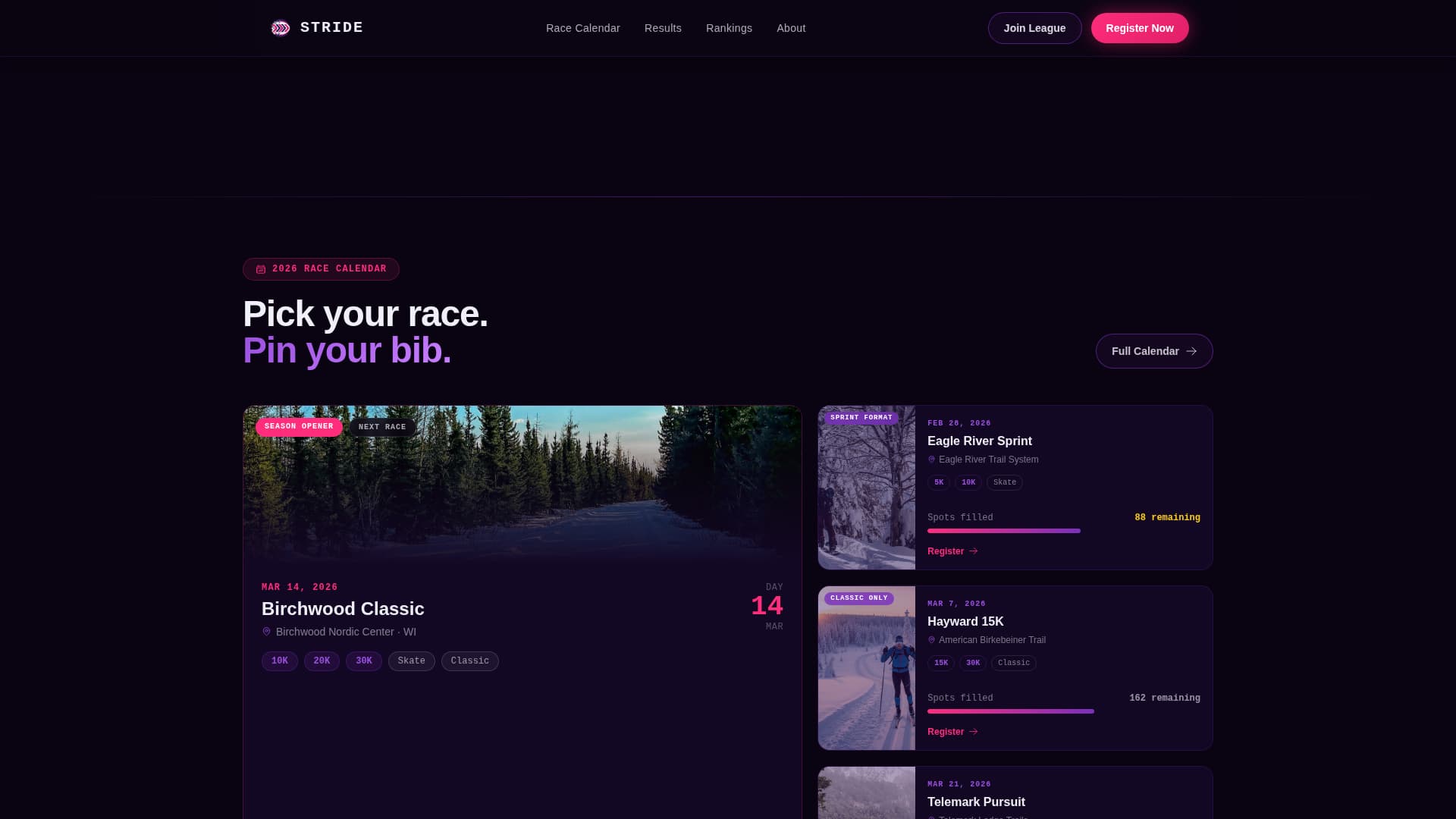Viewport: 1456px width, 819px height.
Task: Open the Hayward 15K skier thumbnail
Action: pos(867,668)
